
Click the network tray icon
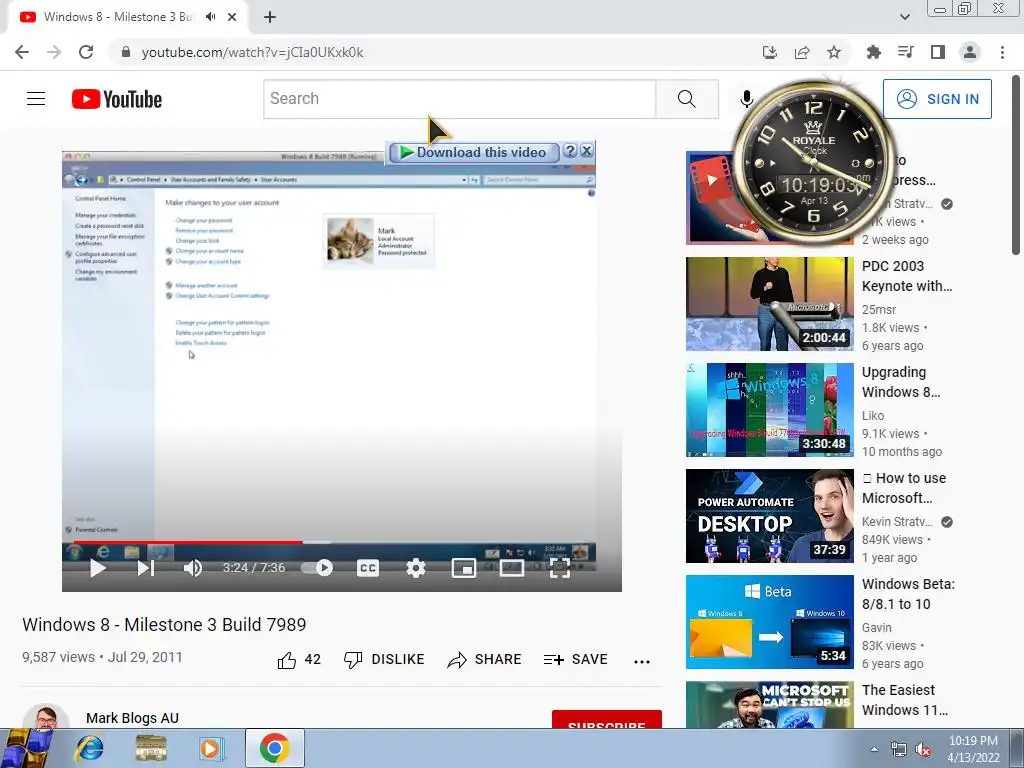coord(899,750)
